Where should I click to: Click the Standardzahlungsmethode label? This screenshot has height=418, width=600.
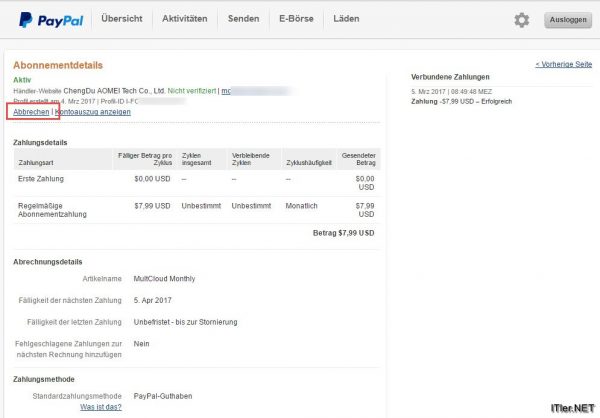click(77, 396)
